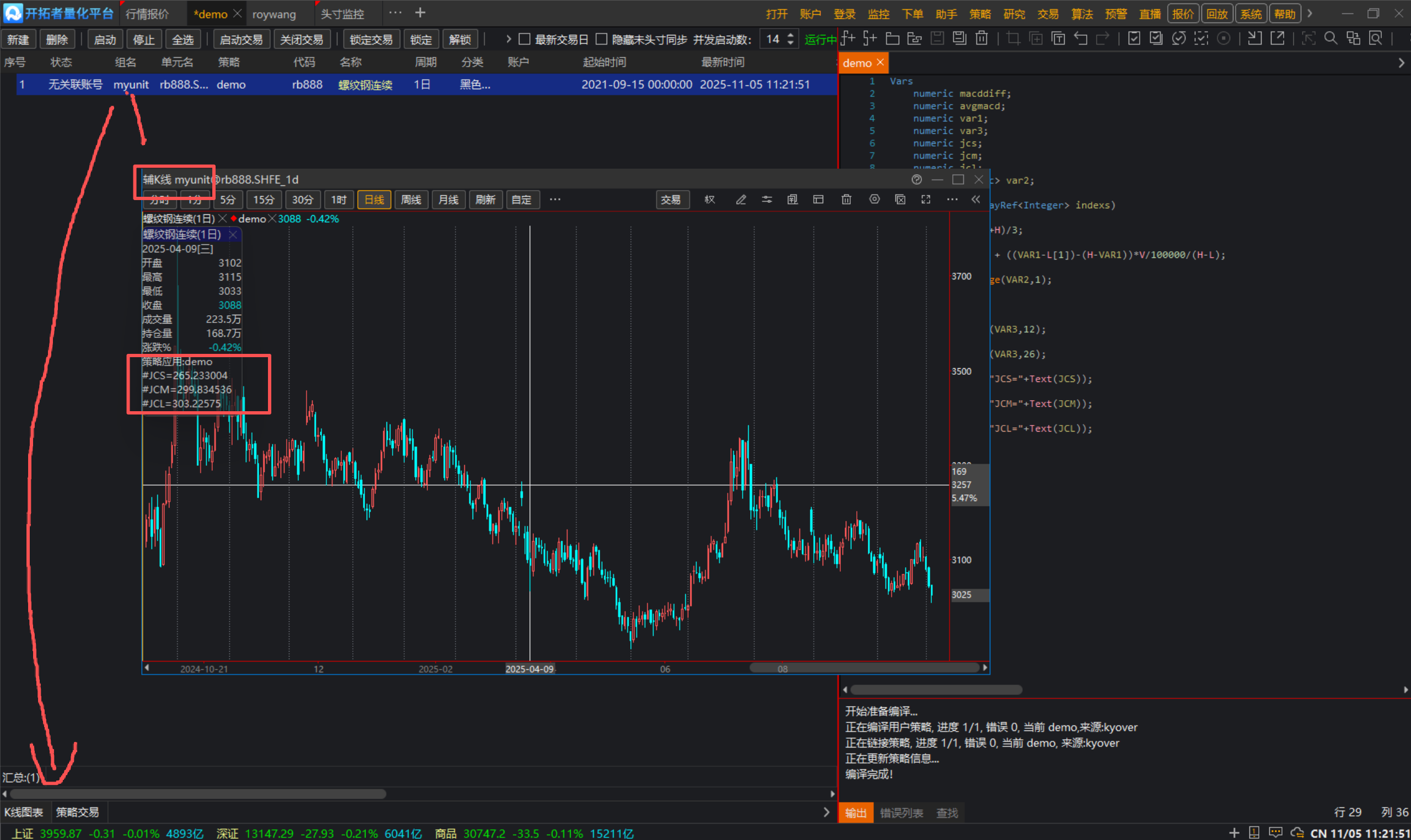Click the chart window help question icon
This screenshot has width=1411, height=840.
coord(917,180)
